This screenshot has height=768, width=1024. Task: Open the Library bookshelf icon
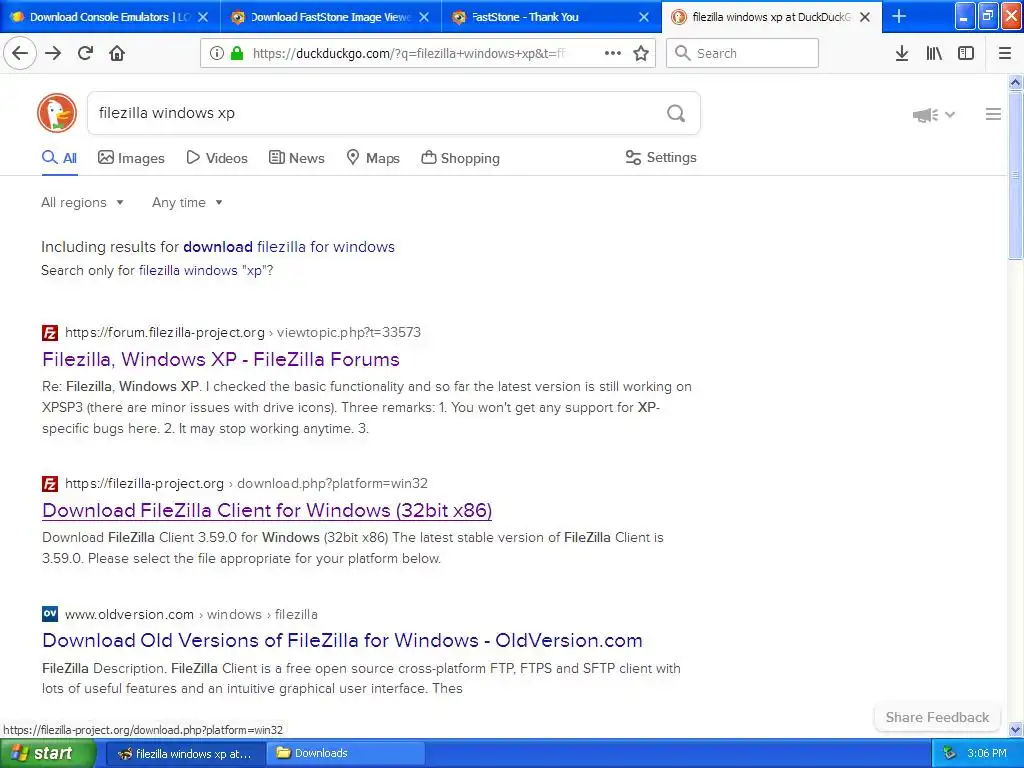934,53
